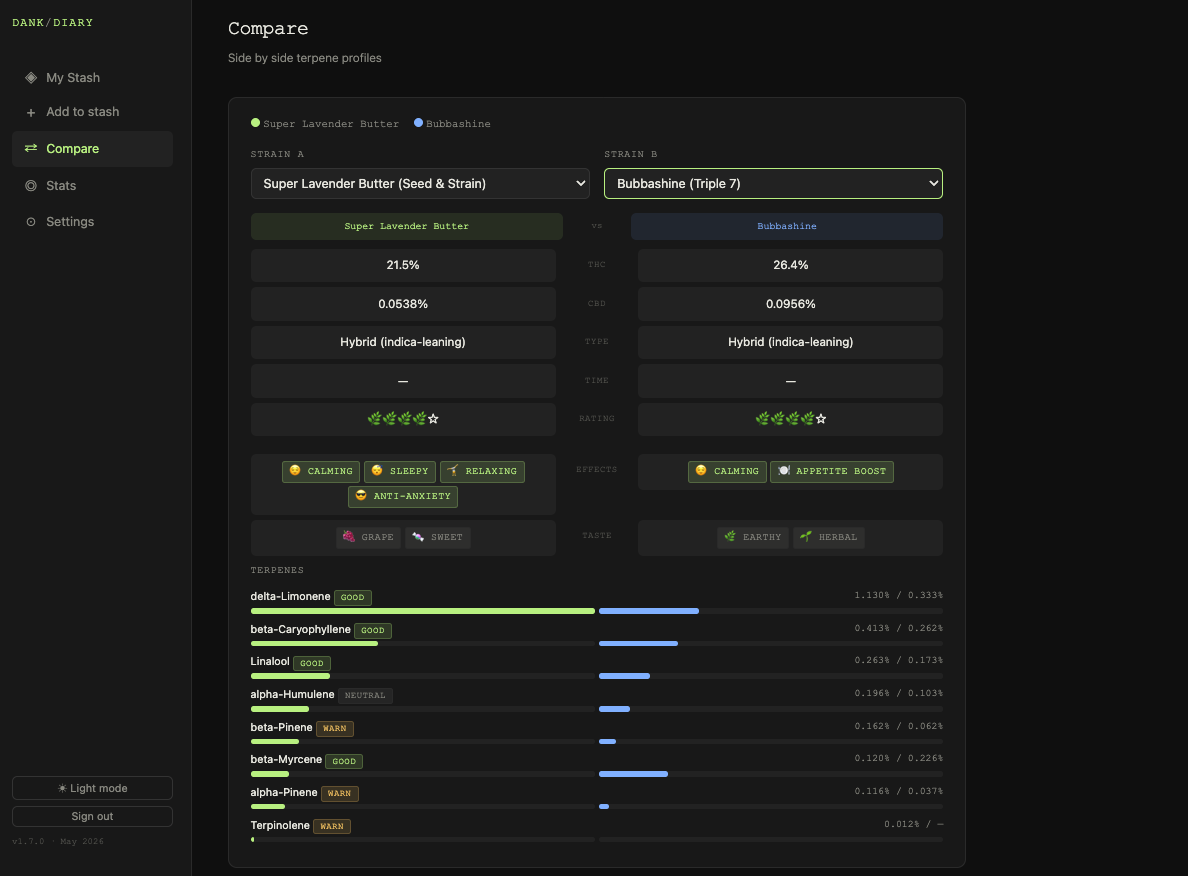Open the Strain A dropdown
Viewport: 1188px width, 876px height.
click(x=420, y=183)
